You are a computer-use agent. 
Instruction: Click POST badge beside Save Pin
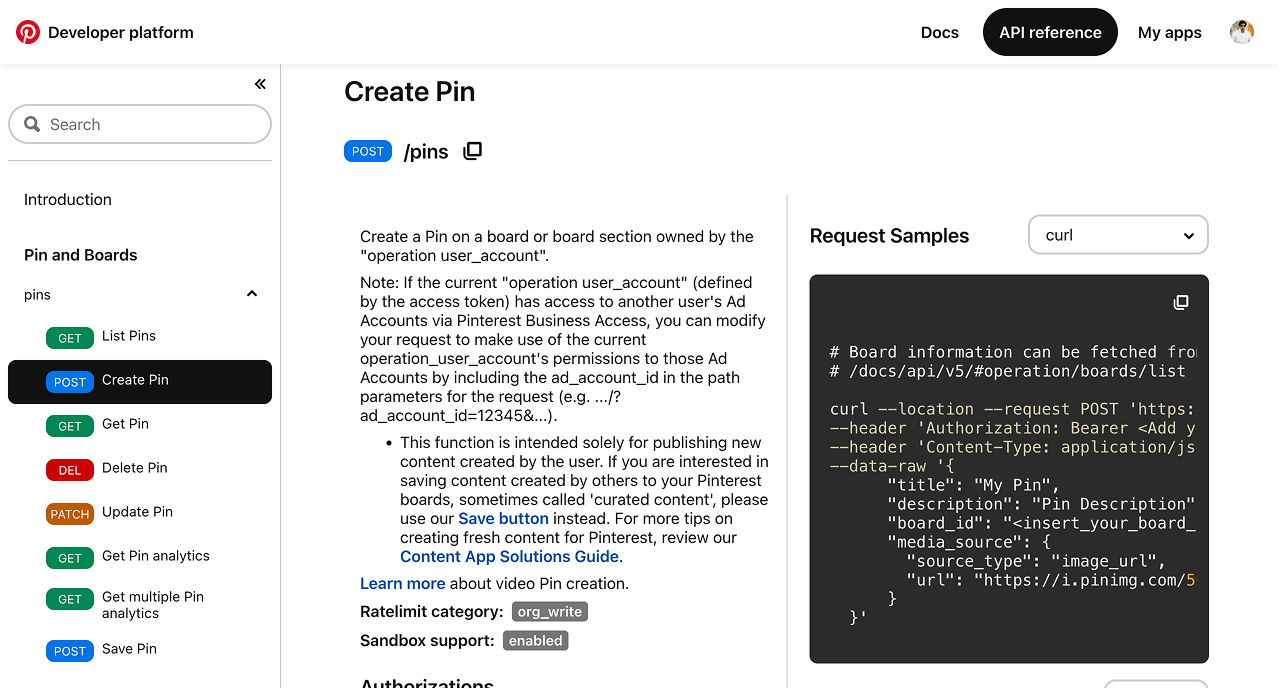click(70, 651)
